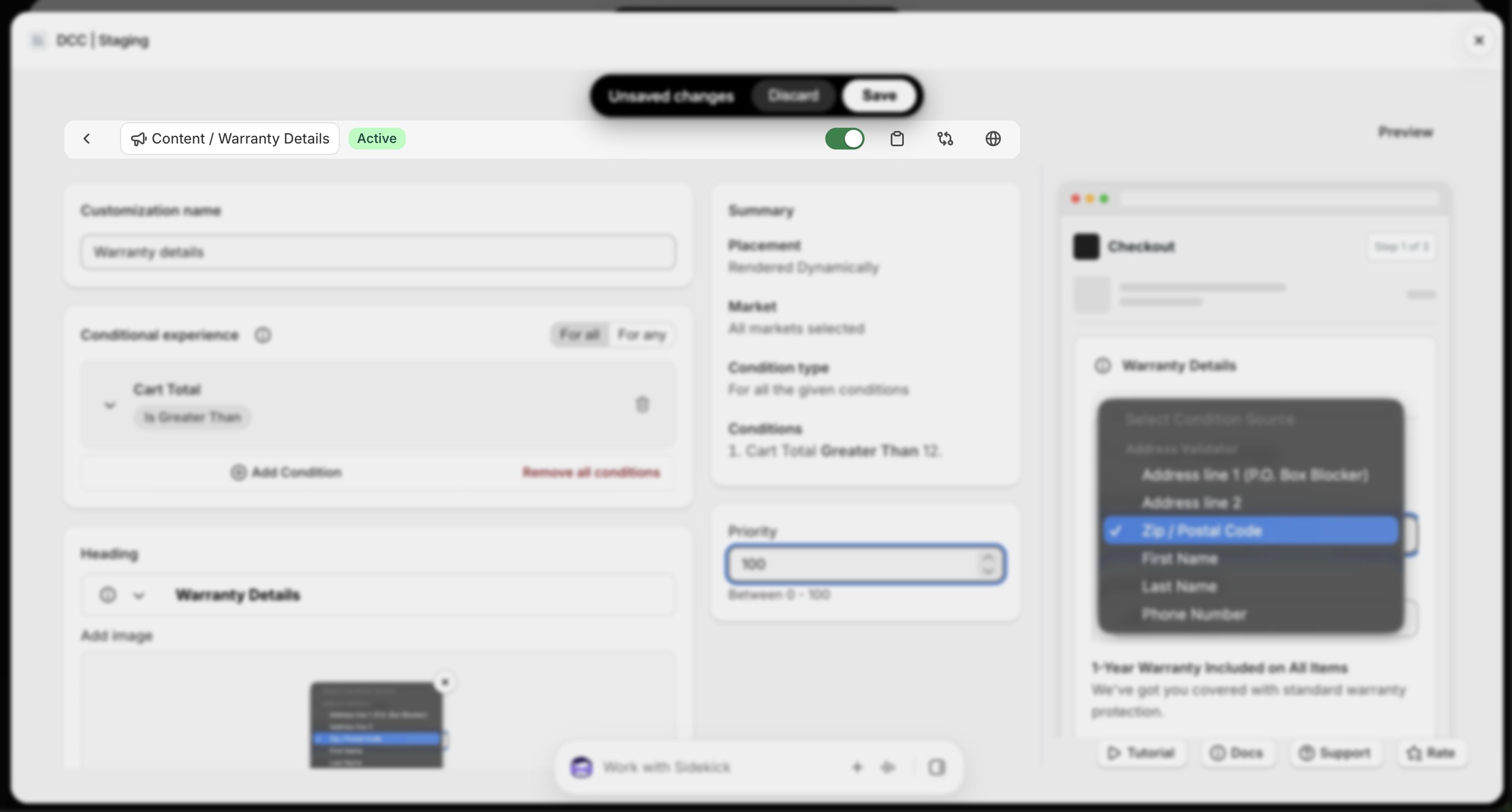Click the uploaded image thumbnail
The height and width of the screenshot is (812, 1512).
point(376,725)
